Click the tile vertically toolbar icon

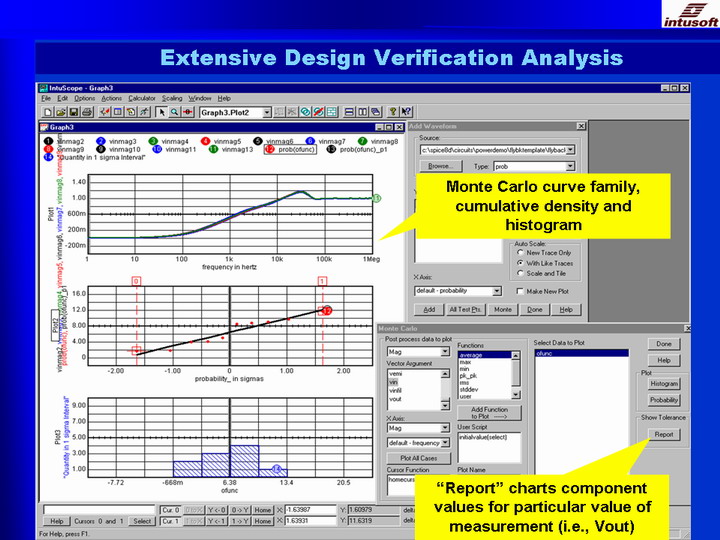click(x=363, y=112)
